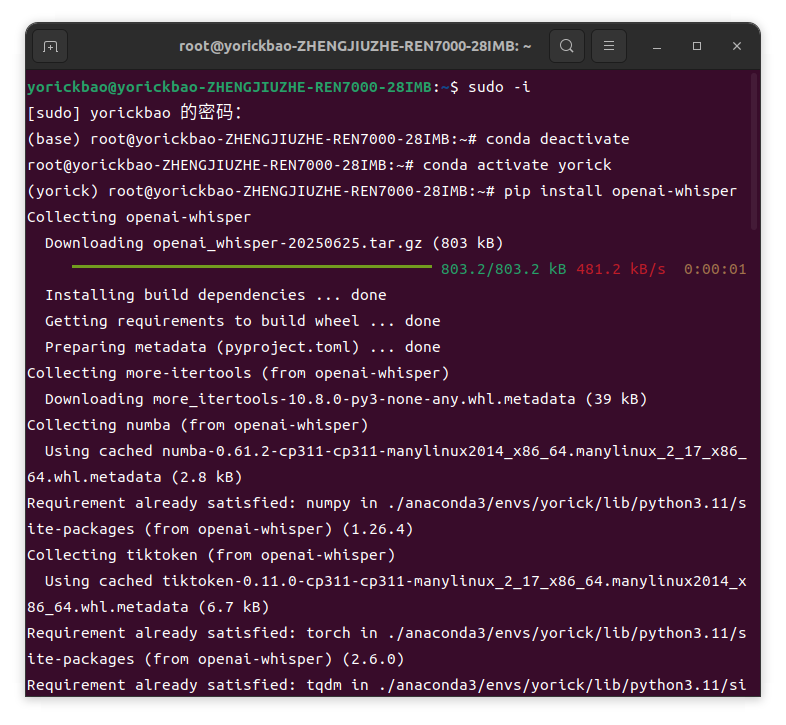786x725 pixels.
Task: Maximize the terminal window
Action: tap(697, 46)
